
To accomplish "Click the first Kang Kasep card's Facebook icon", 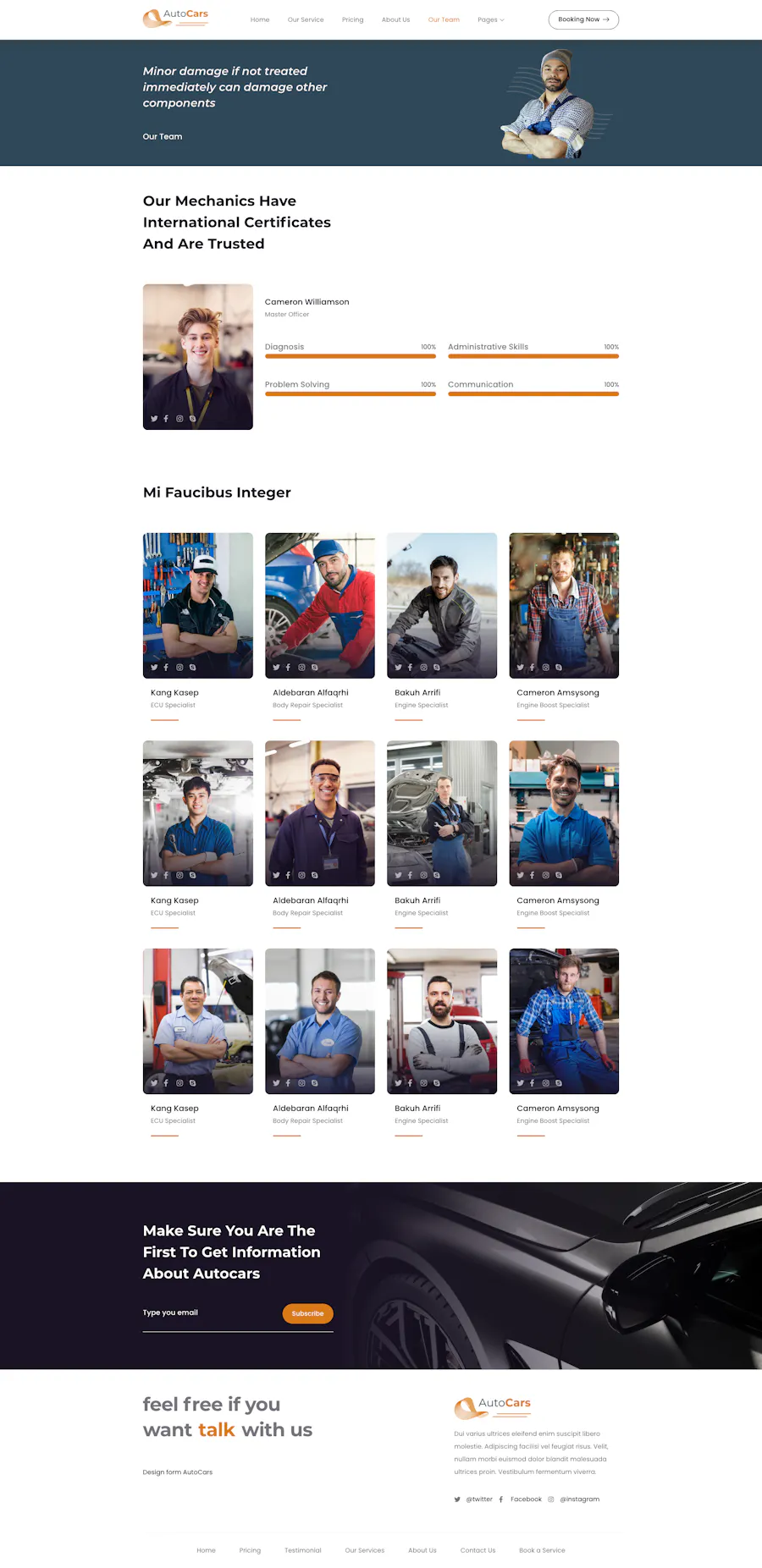I will [166, 668].
